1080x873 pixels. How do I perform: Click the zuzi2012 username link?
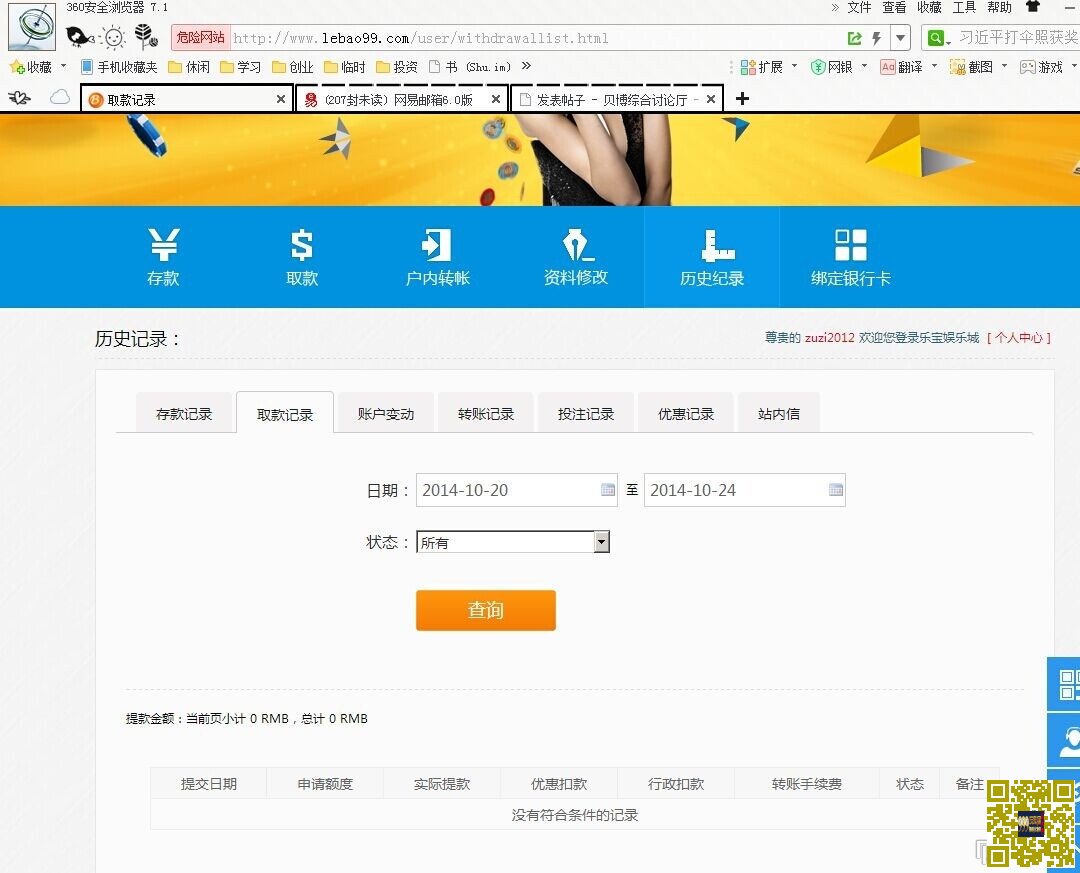point(829,338)
